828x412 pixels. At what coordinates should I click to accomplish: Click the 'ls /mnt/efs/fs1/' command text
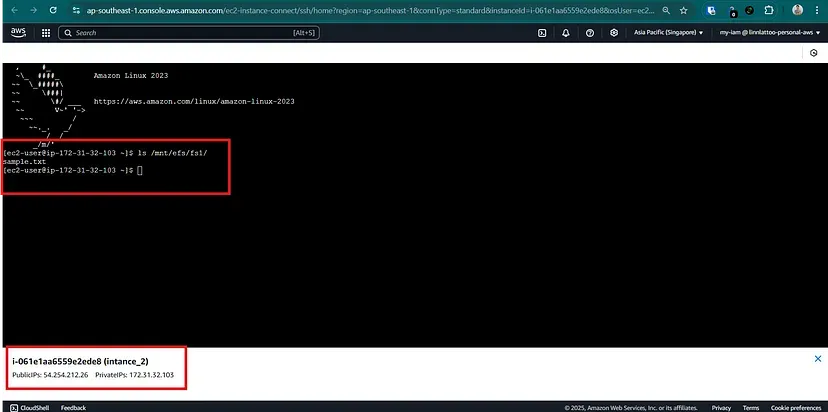[172, 153]
